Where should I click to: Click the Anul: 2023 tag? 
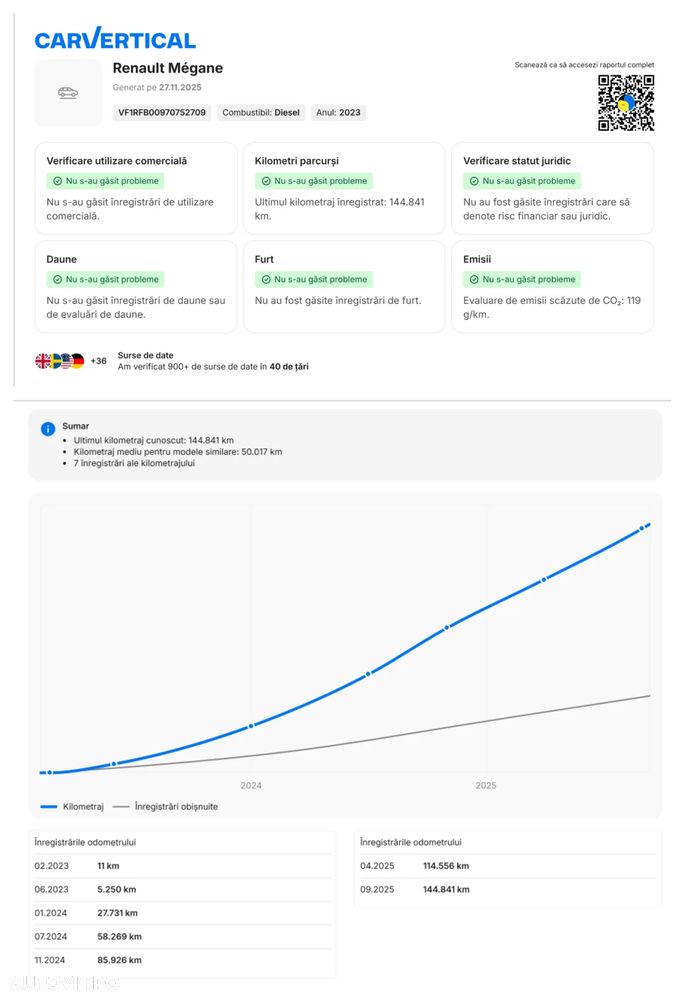[x=338, y=113]
